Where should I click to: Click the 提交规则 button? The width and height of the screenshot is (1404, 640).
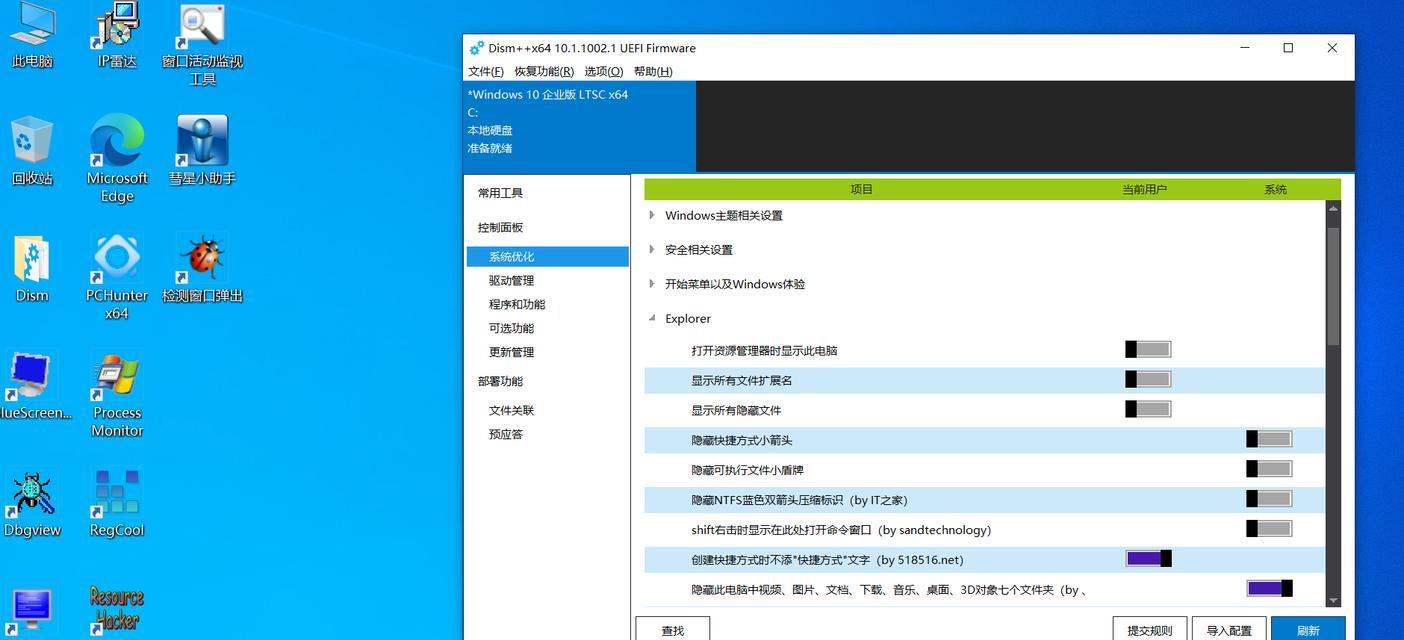click(1150, 629)
